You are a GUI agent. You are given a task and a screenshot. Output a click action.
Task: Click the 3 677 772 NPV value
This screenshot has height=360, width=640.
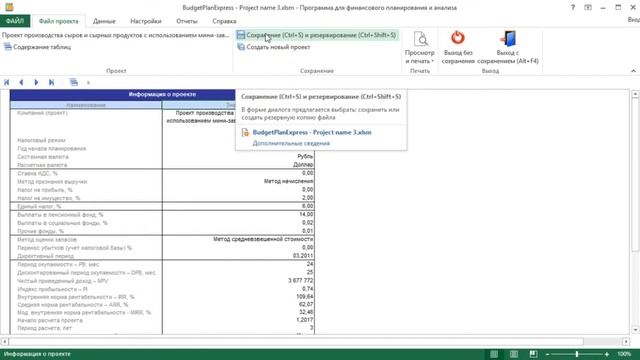tap(301, 280)
